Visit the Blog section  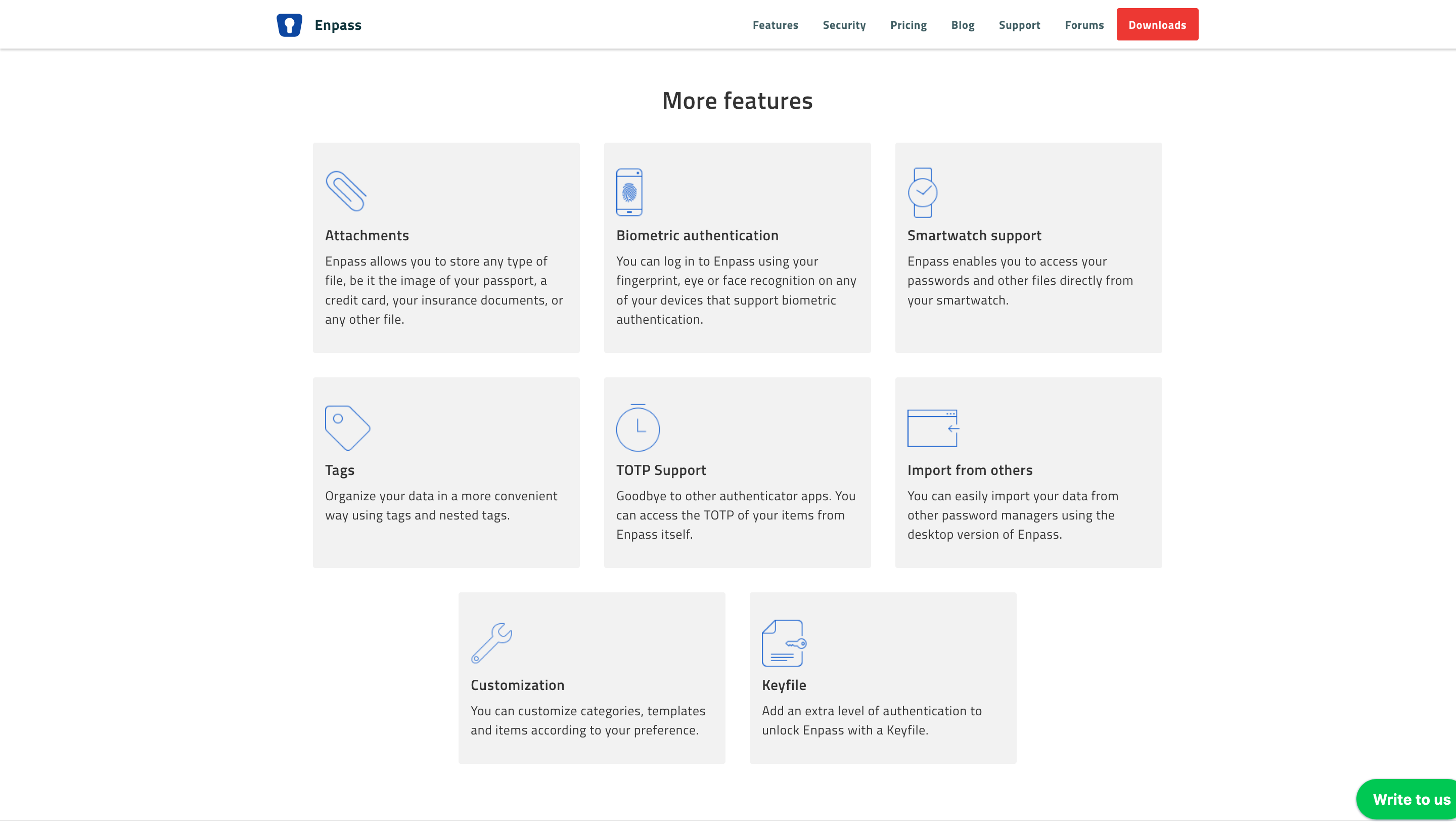[x=963, y=24]
